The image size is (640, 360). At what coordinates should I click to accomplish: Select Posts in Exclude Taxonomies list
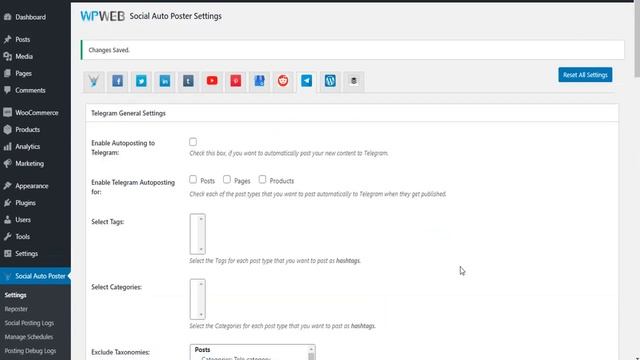coord(202,350)
